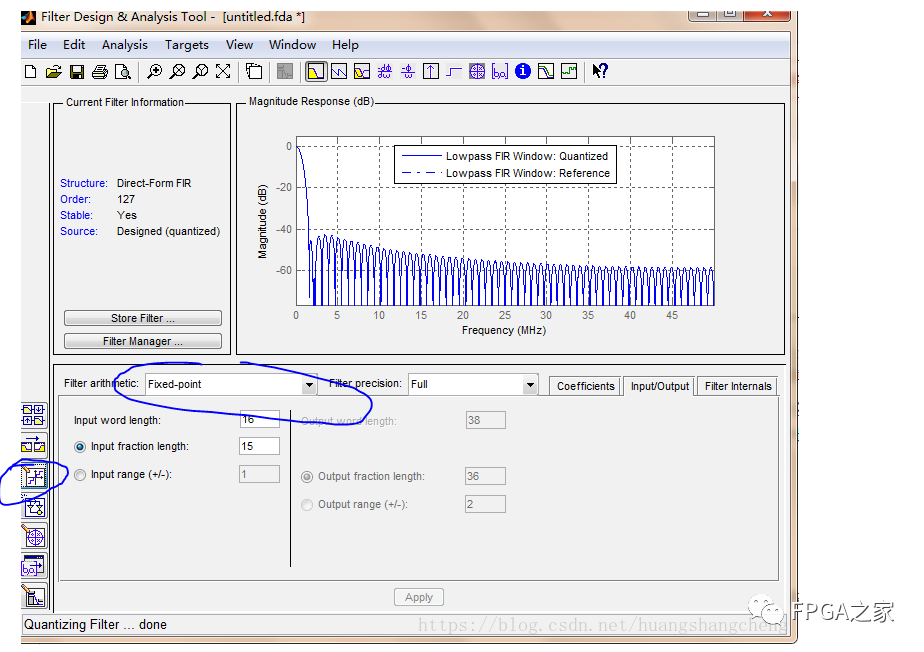Click the Save floppy disk toolbar icon
This screenshot has height=652, width=924.
point(78,71)
